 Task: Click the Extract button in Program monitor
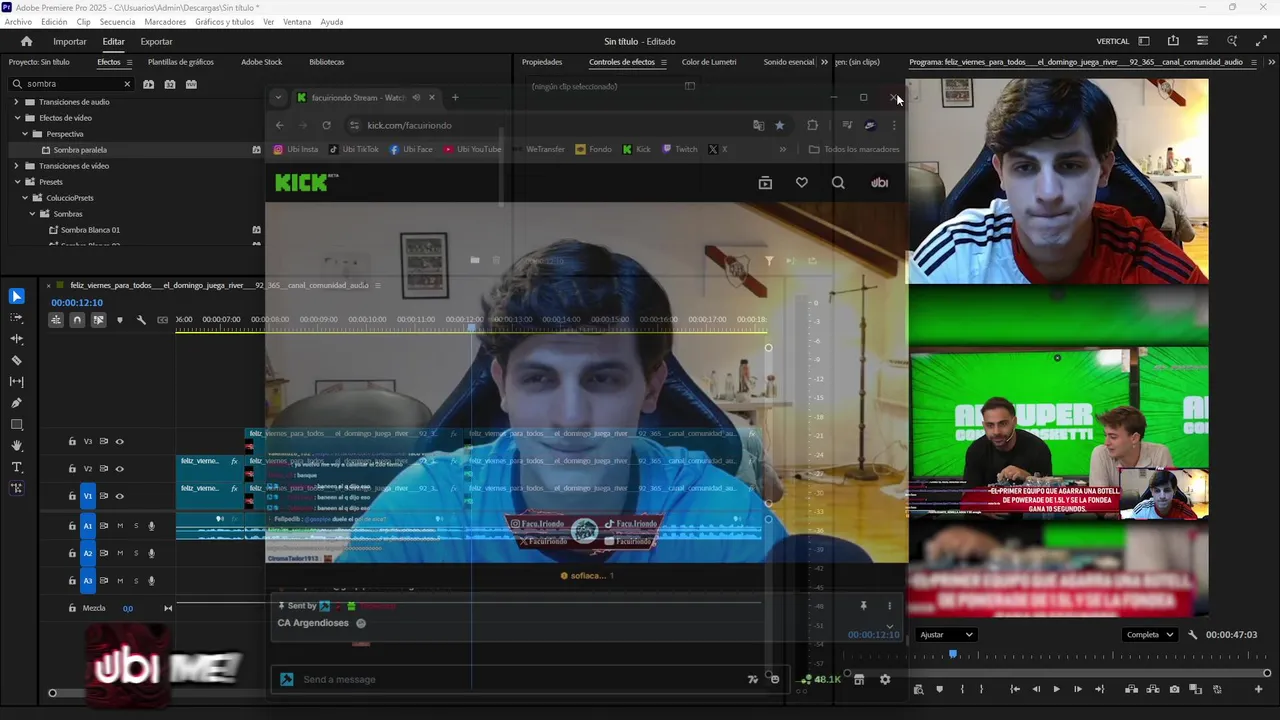[x=1153, y=689]
